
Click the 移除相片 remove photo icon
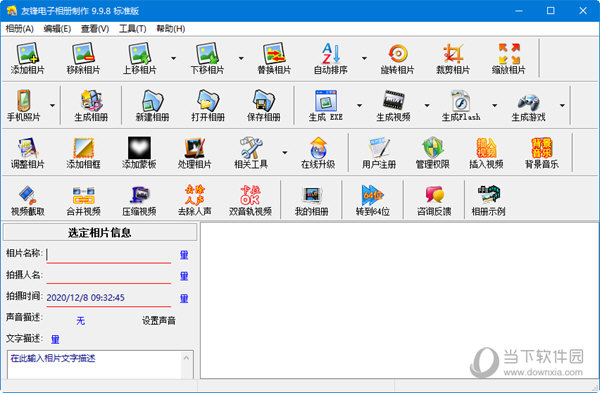click(x=83, y=58)
